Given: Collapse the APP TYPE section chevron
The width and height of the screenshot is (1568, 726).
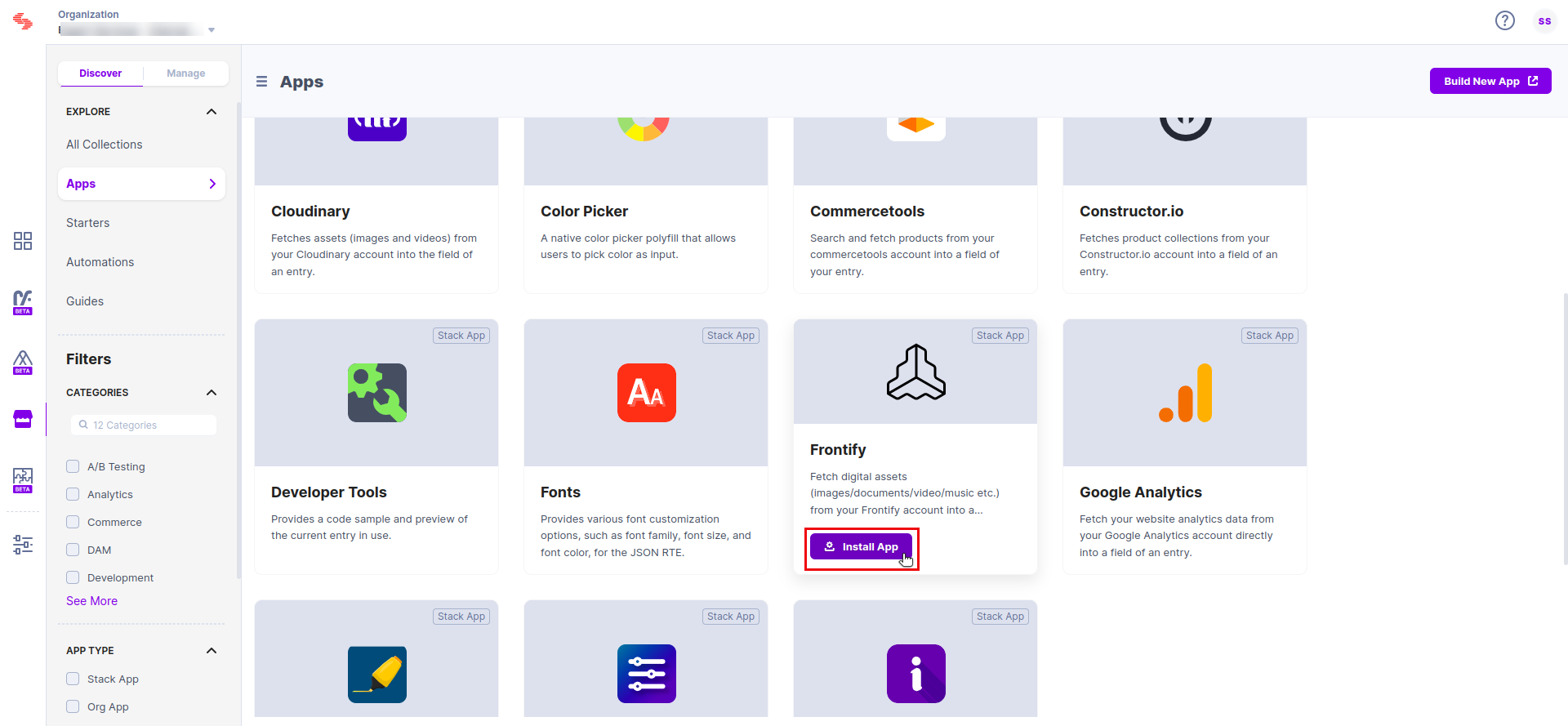Looking at the screenshot, I should 212,651.
